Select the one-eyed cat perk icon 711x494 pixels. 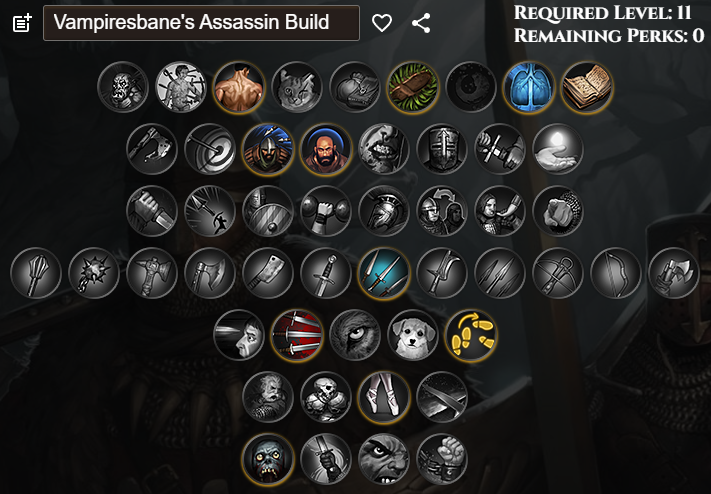click(x=297, y=87)
